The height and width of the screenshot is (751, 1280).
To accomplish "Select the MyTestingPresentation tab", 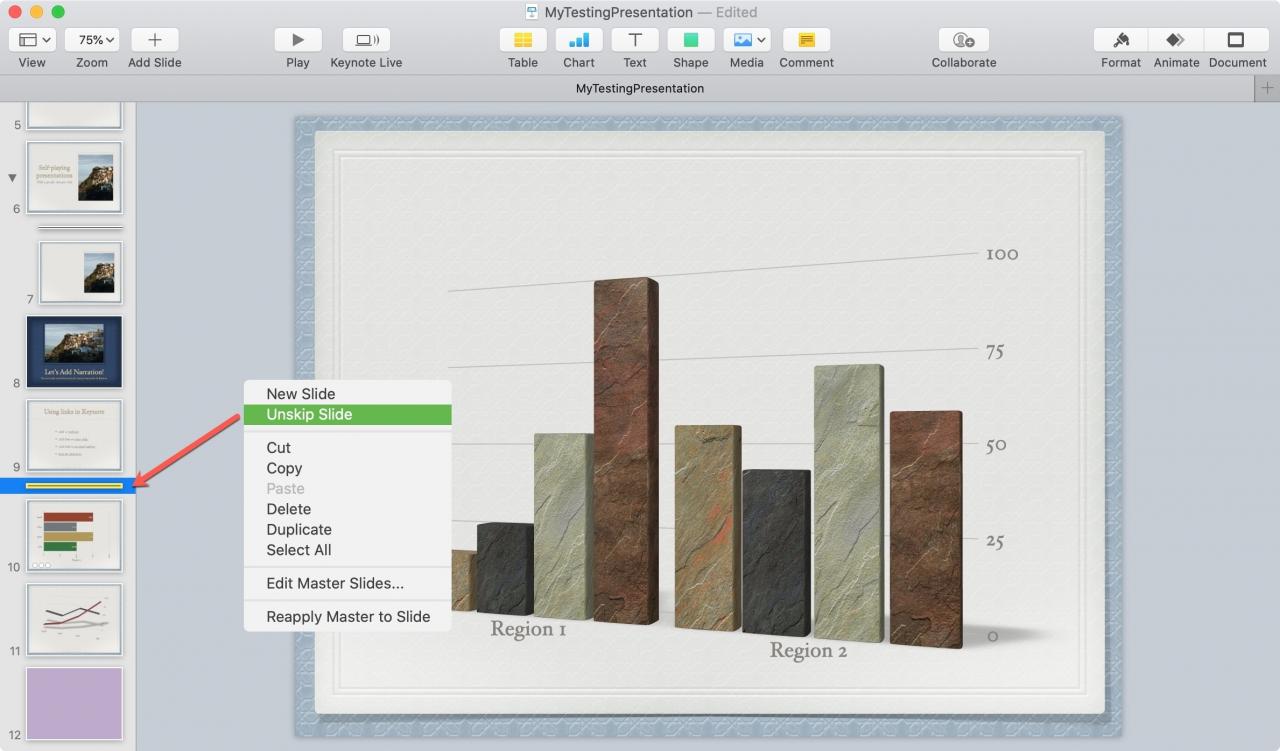I will pos(640,88).
